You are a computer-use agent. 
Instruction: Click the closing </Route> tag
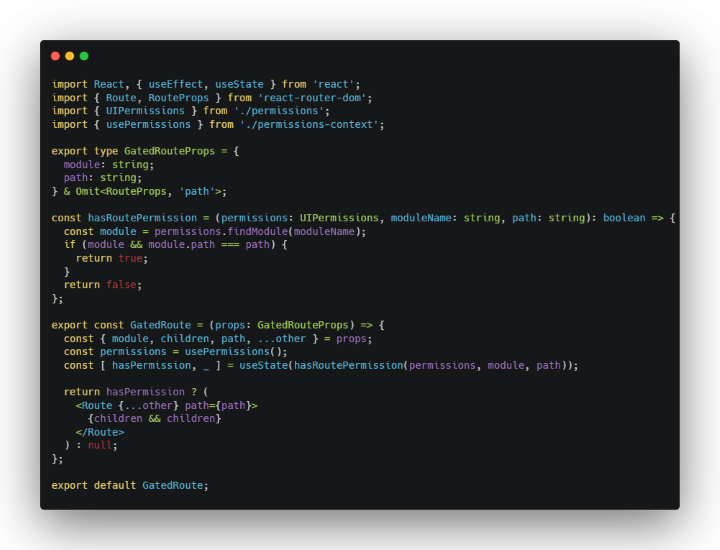click(x=100, y=432)
